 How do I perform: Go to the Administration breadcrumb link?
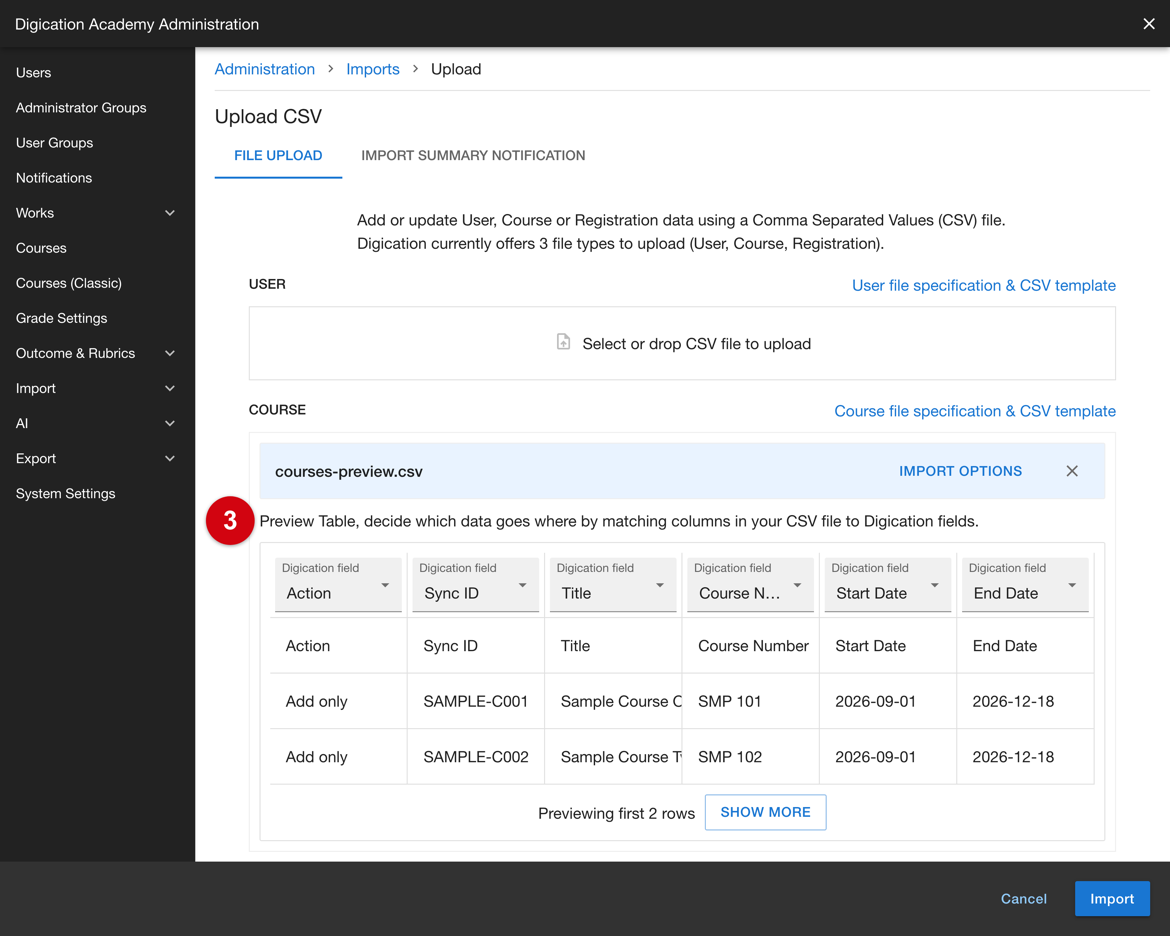264,69
